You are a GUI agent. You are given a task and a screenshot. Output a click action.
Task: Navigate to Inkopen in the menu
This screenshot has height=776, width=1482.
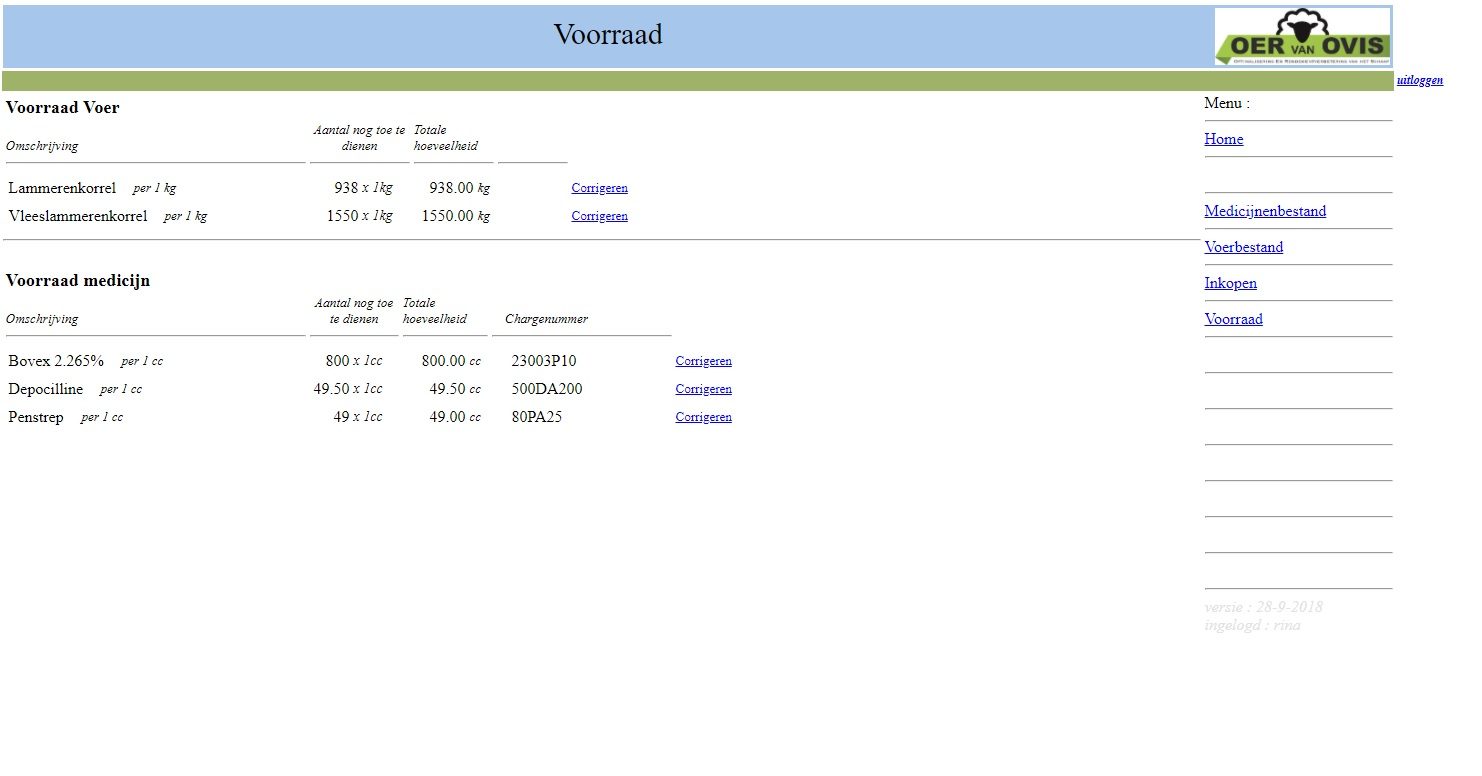pos(1230,283)
